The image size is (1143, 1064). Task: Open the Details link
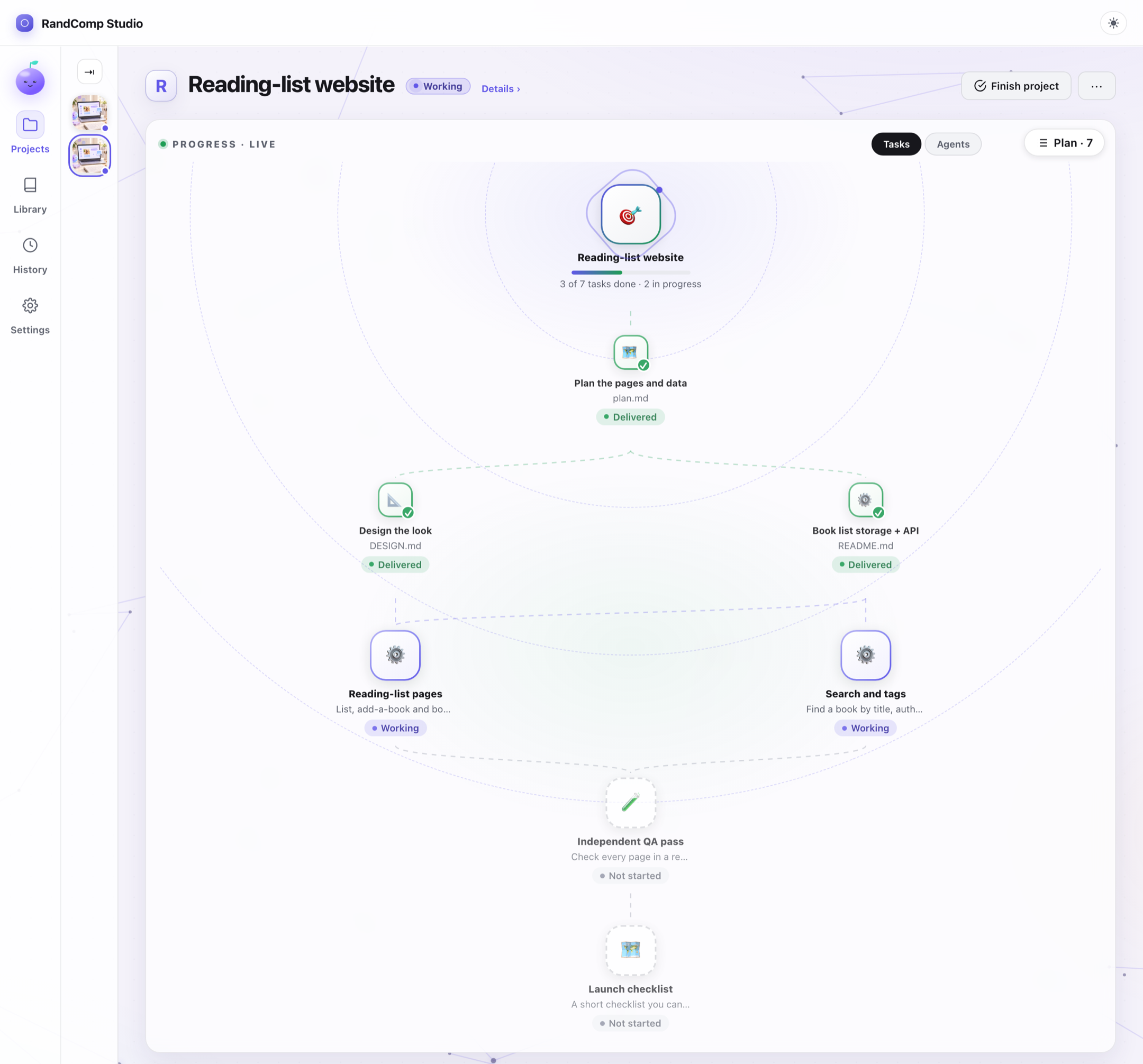click(501, 88)
